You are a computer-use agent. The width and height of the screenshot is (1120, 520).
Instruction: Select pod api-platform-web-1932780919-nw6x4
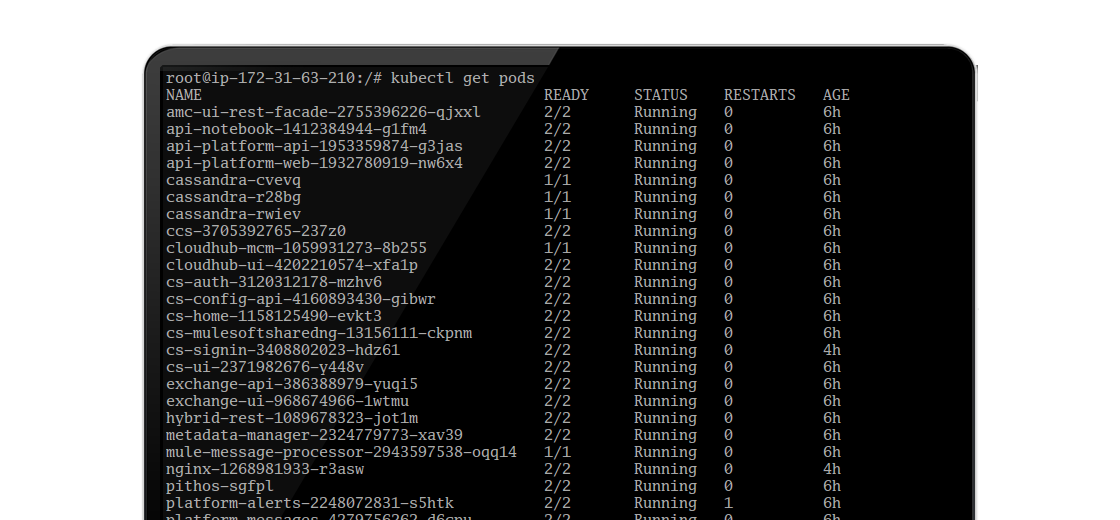[x=314, y=164]
